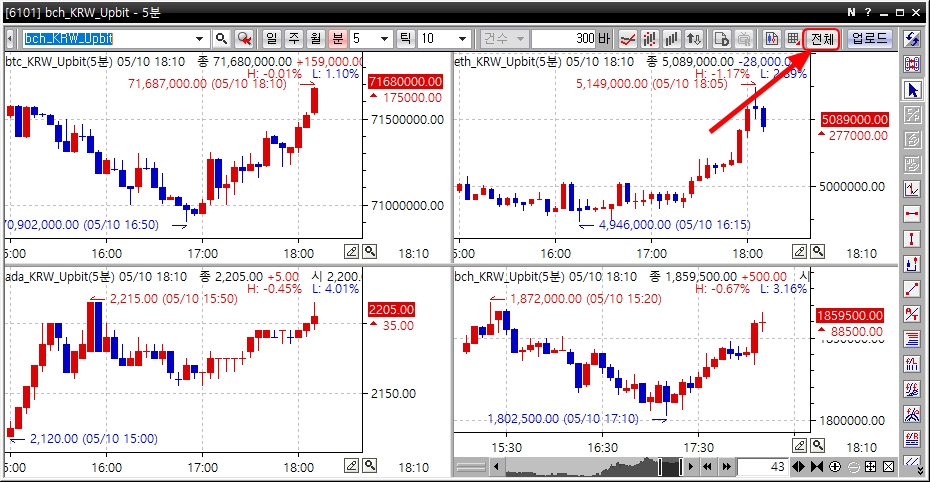Click the volume timeline scrollbar at bottom
This screenshot has width=930, height=482.
pyautogui.click(x=570, y=467)
